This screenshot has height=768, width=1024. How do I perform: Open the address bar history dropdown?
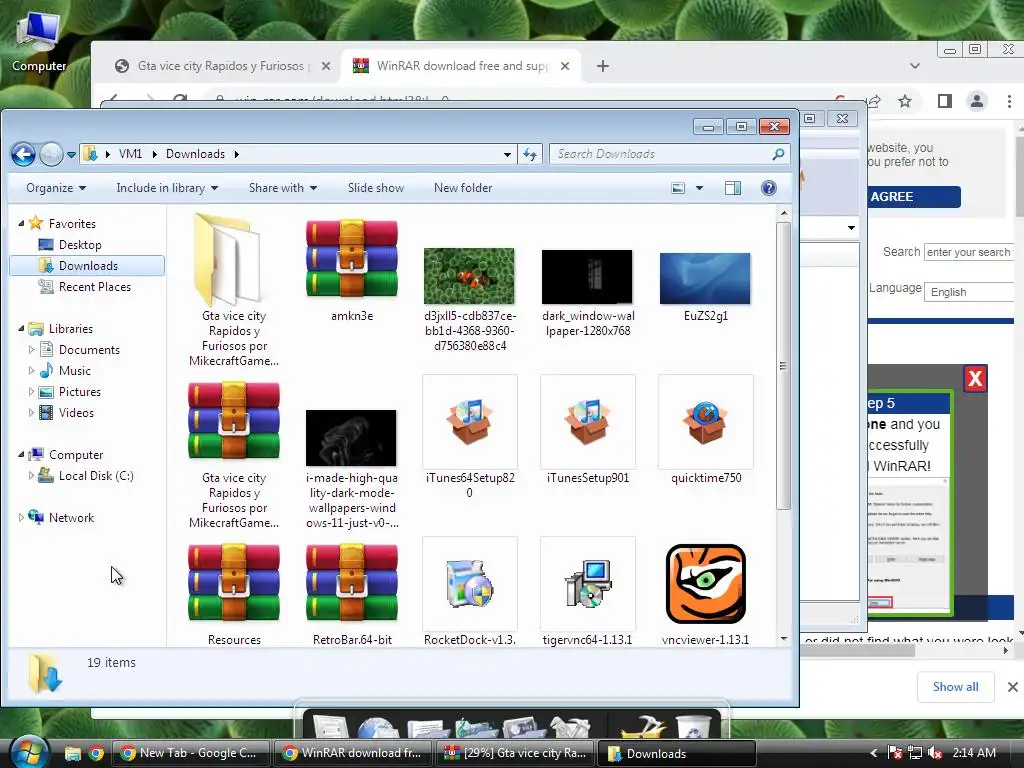click(507, 155)
